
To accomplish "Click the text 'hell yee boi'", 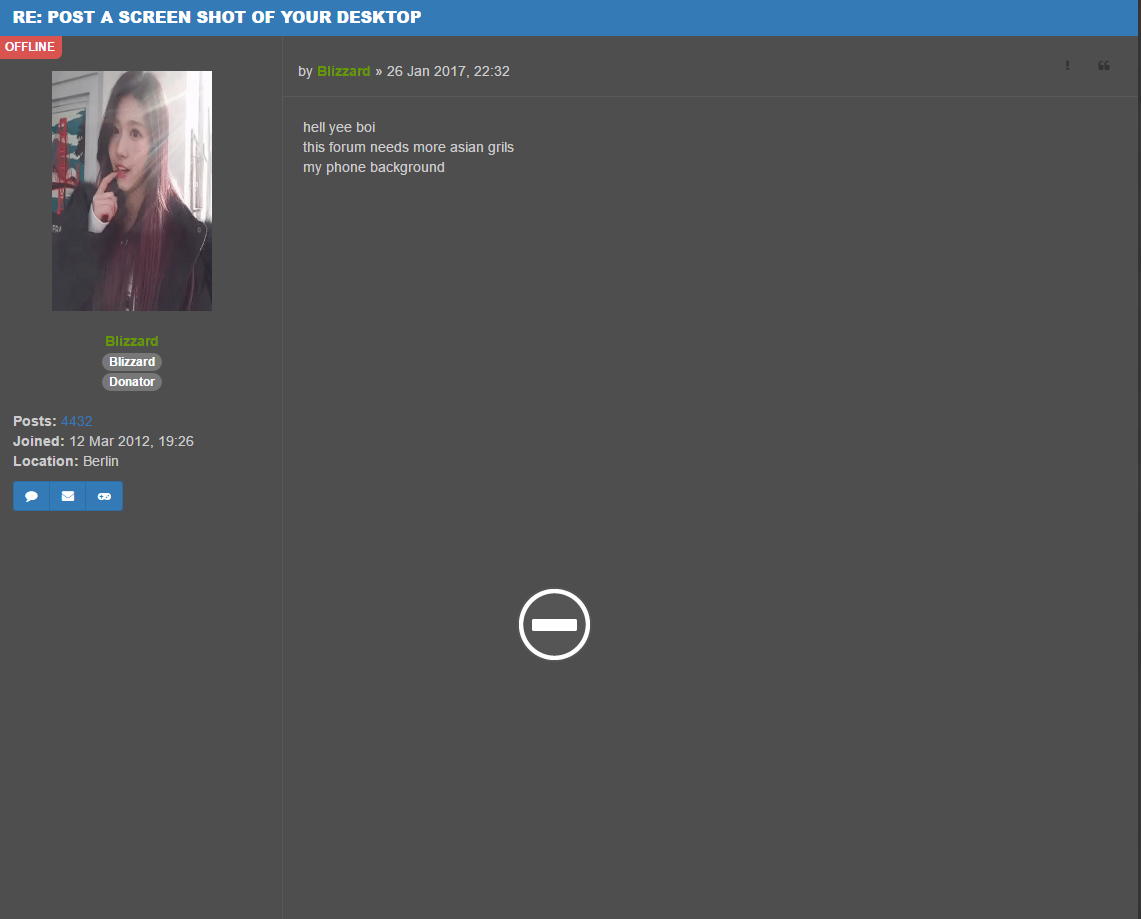I will (x=339, y=127).
